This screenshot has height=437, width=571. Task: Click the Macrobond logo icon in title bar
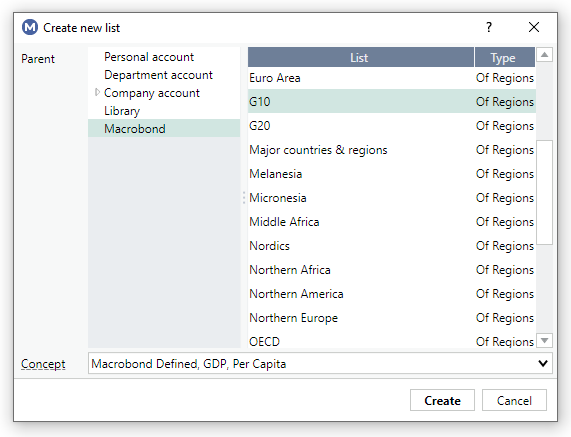pos(29,27)
